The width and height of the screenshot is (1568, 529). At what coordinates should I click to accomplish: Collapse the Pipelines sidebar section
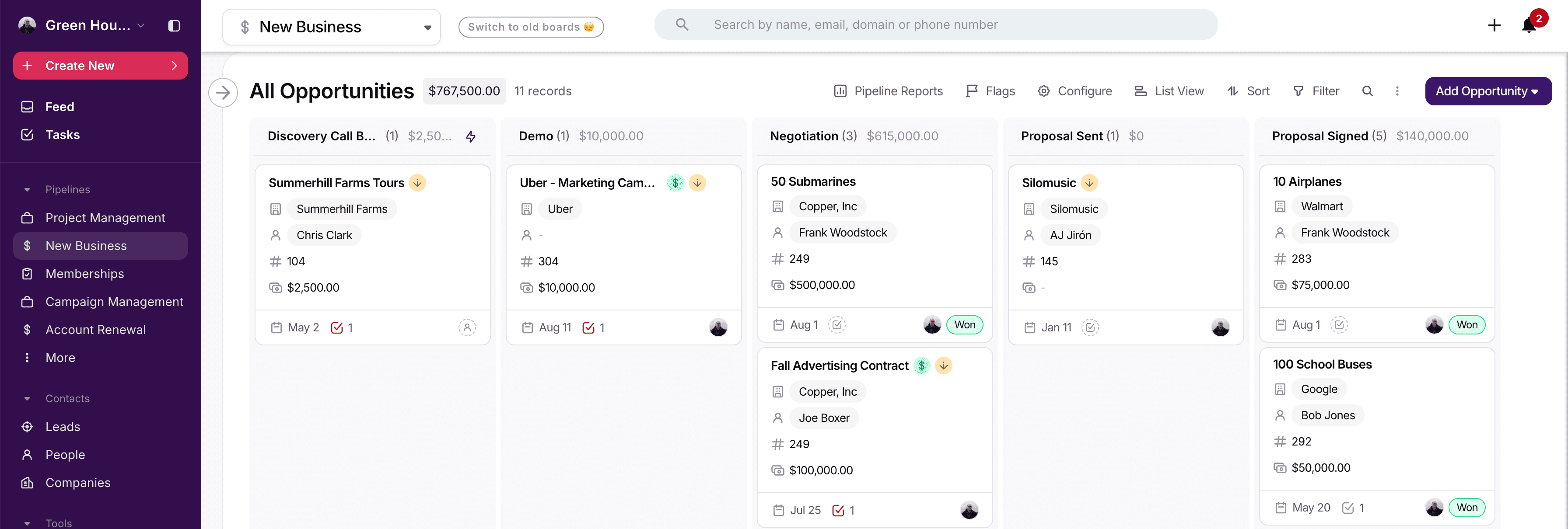coord(27,190)
